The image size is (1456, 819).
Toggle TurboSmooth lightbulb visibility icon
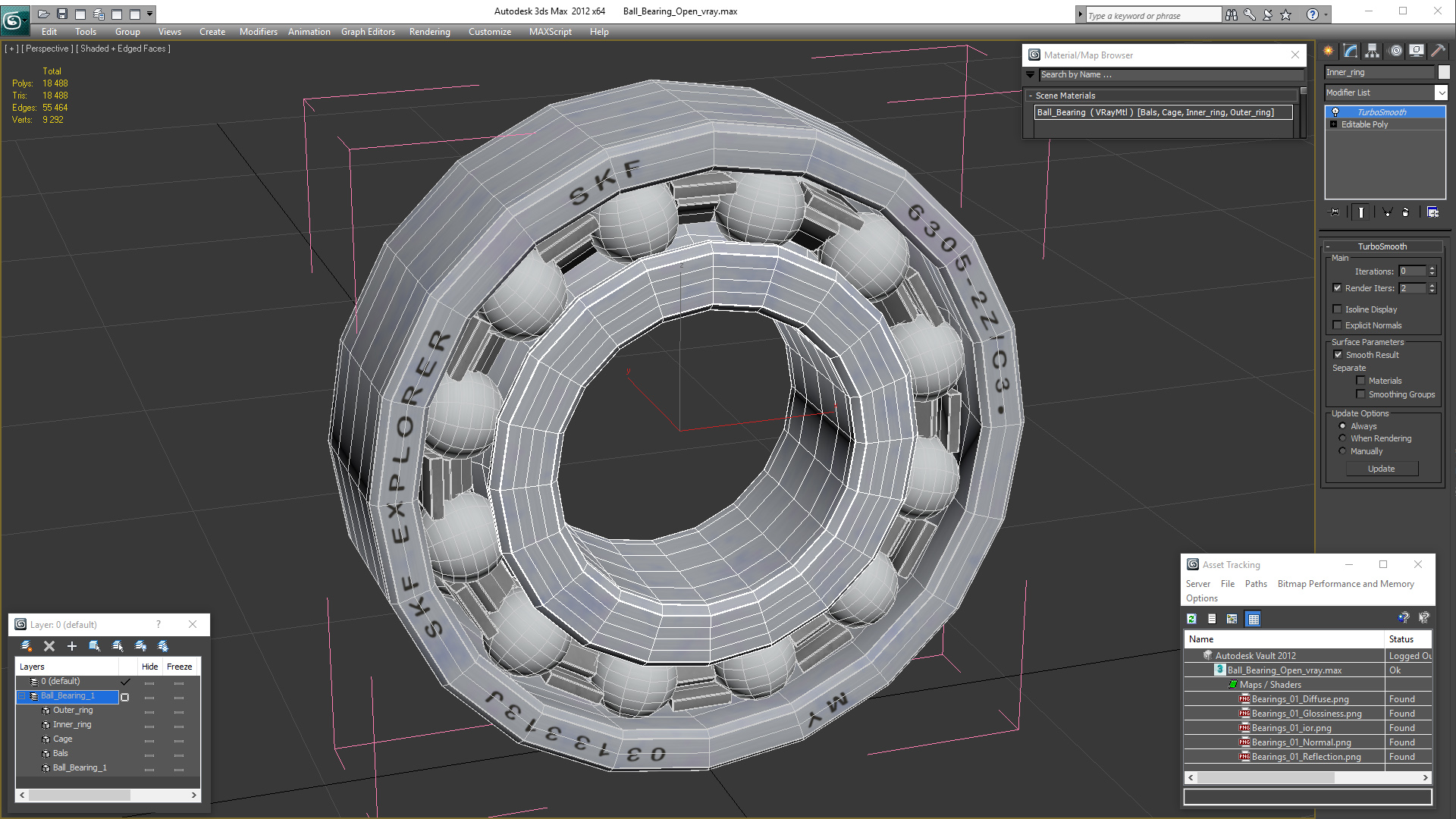click(1335, 112)
